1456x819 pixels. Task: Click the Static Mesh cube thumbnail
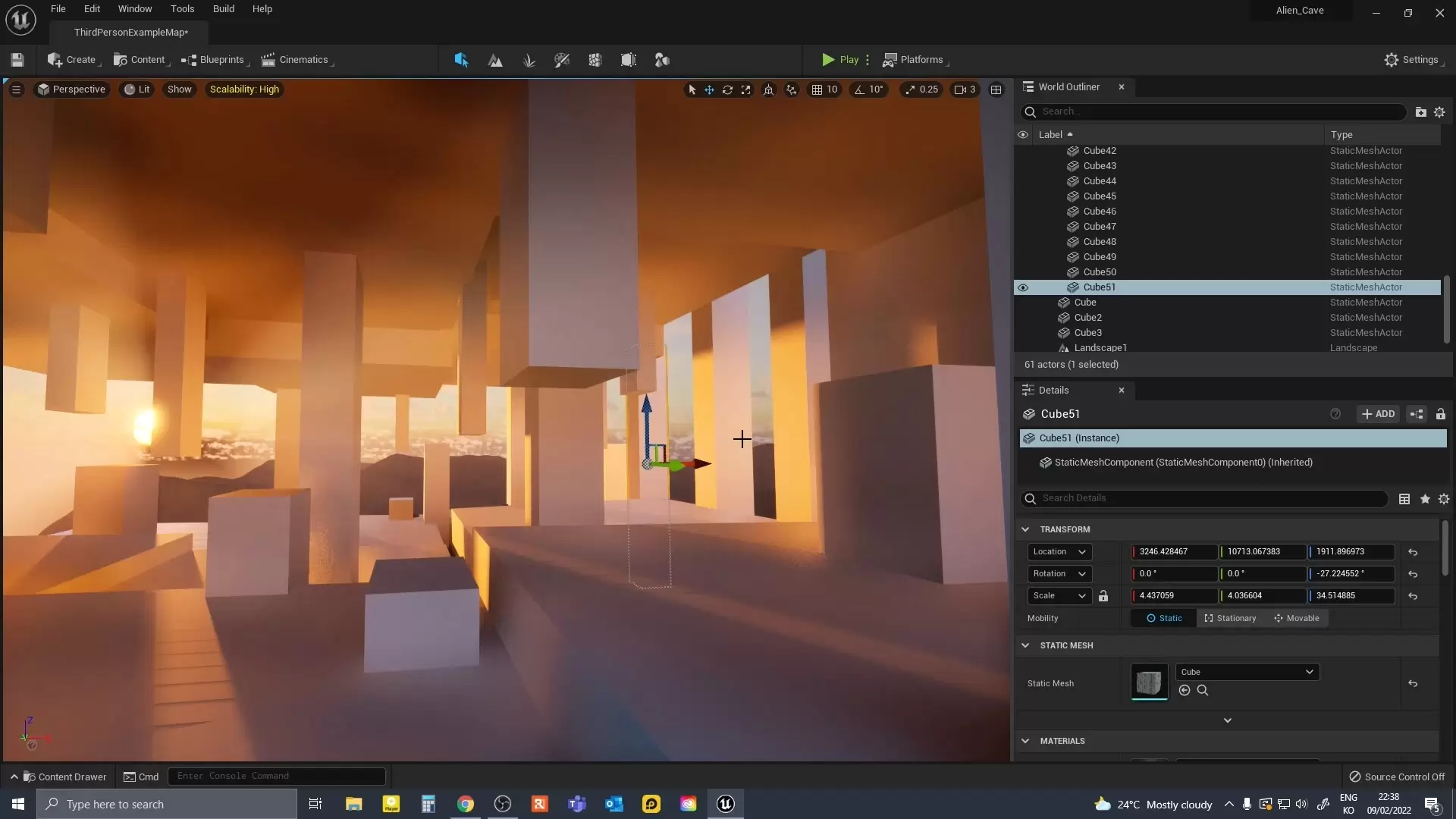coord(1149,682)
